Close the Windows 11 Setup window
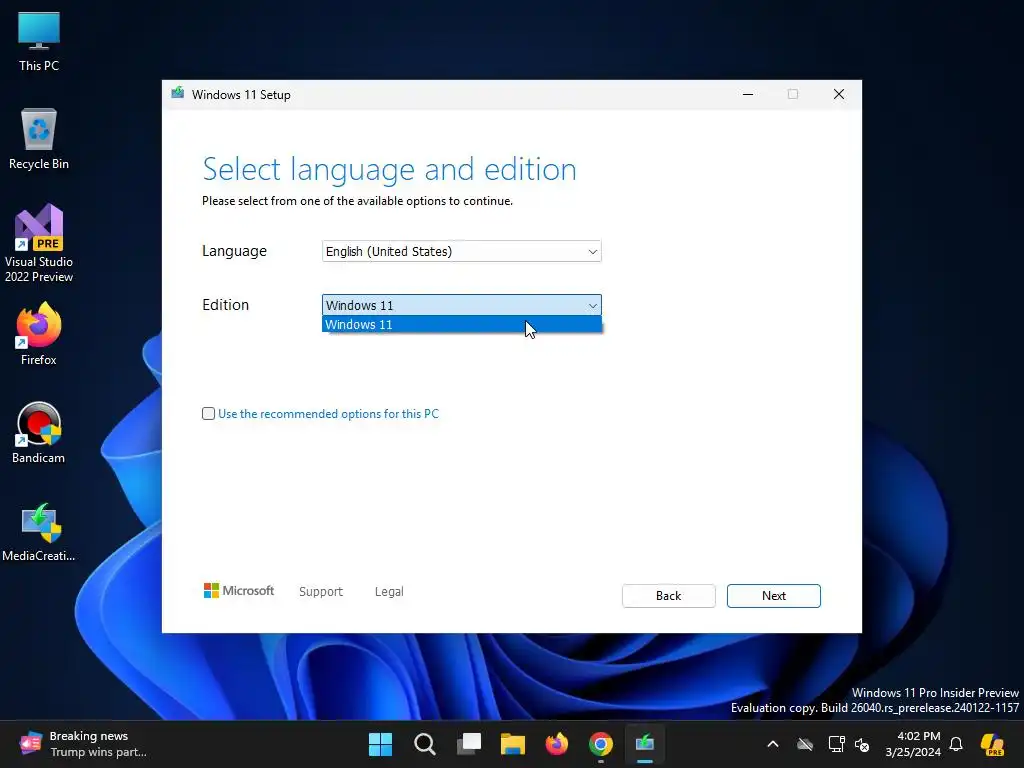Viewport: 1024px width, 768px height. click(x=839, y=94)
